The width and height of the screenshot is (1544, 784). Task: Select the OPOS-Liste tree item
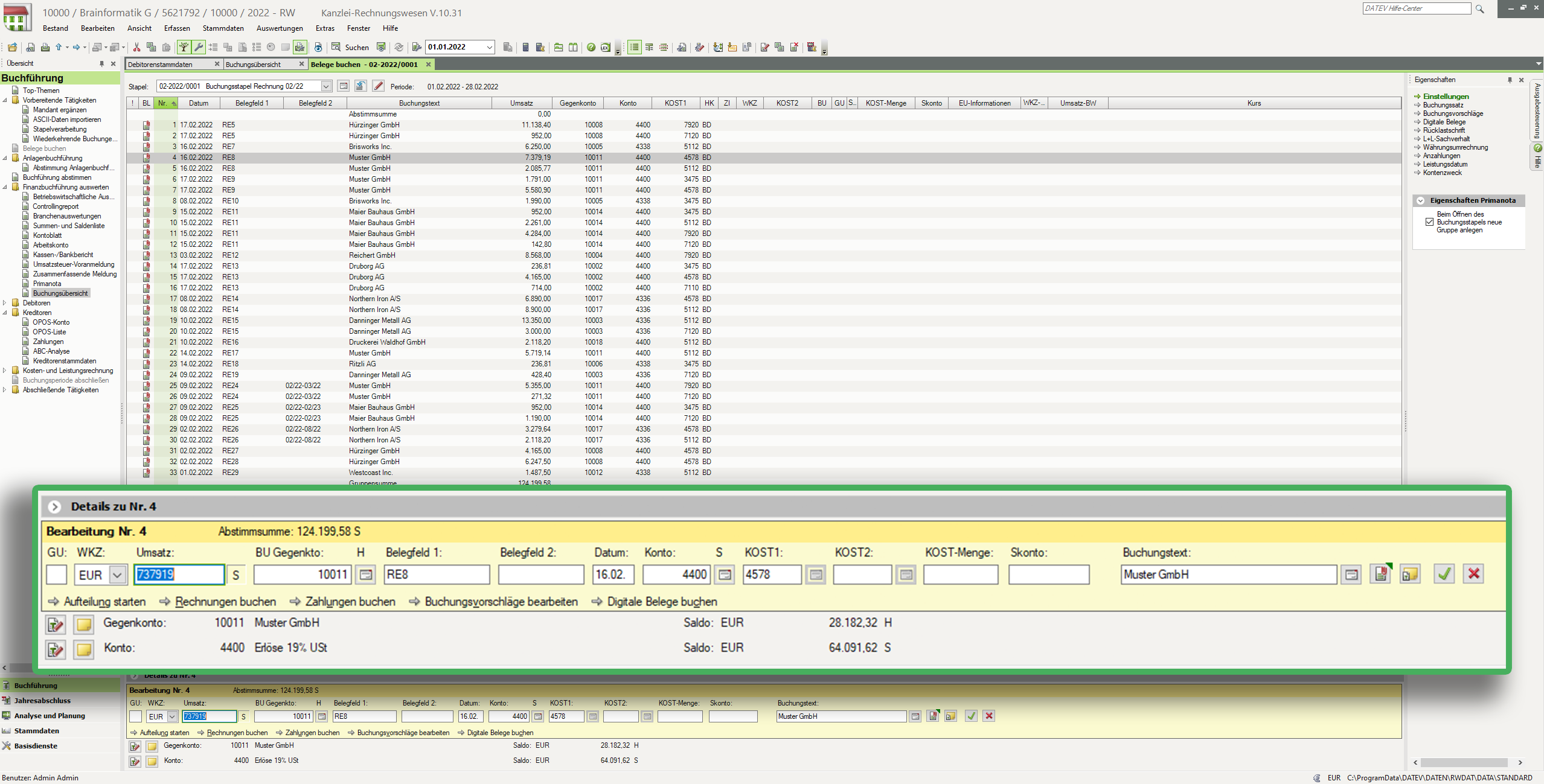(x=50, y=332)
